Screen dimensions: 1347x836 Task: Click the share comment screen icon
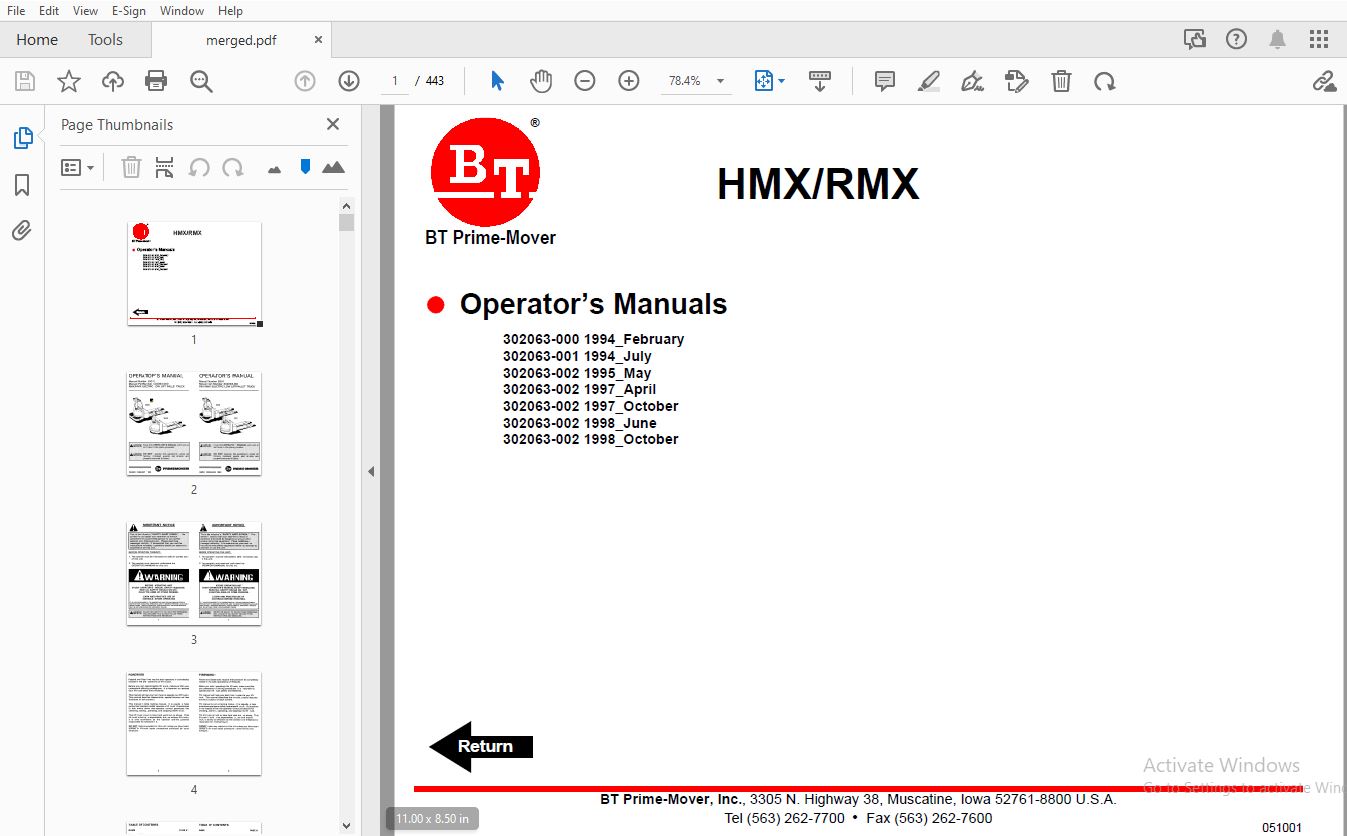[1194, 39]
